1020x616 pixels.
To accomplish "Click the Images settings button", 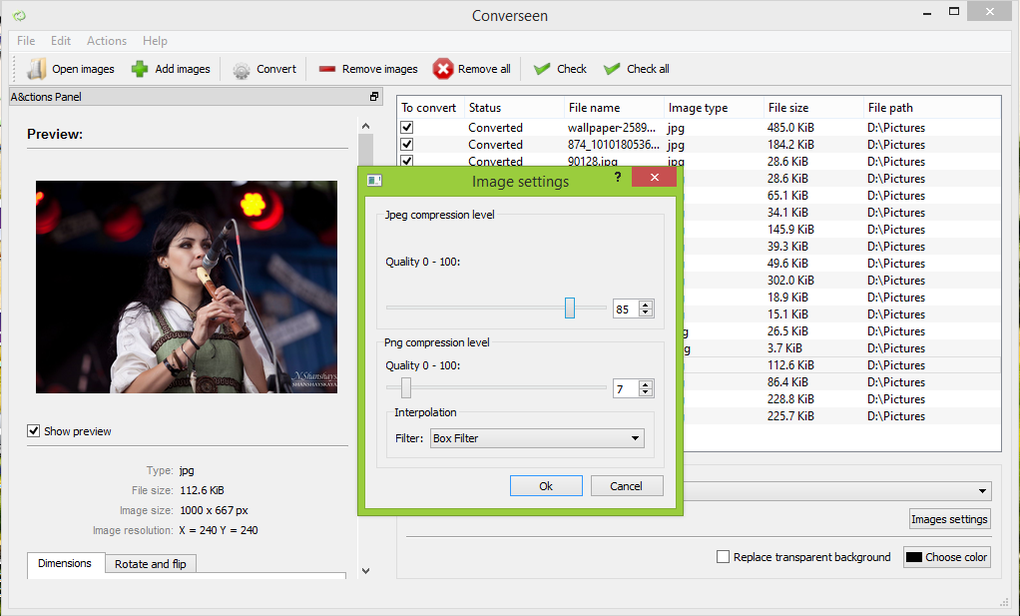I will click(x=950, y=518).
